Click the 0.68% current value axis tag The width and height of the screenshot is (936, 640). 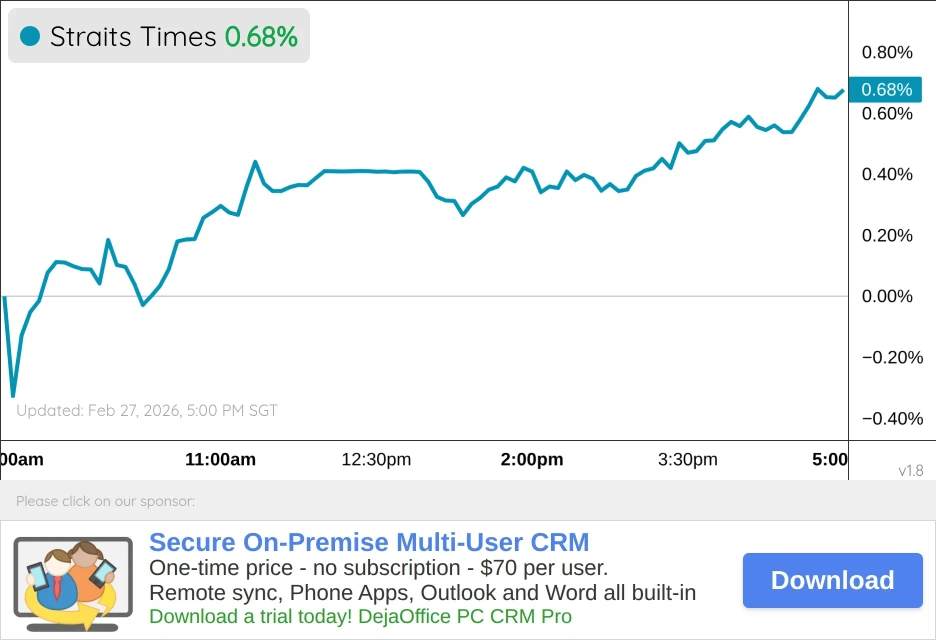pos(886,90)
